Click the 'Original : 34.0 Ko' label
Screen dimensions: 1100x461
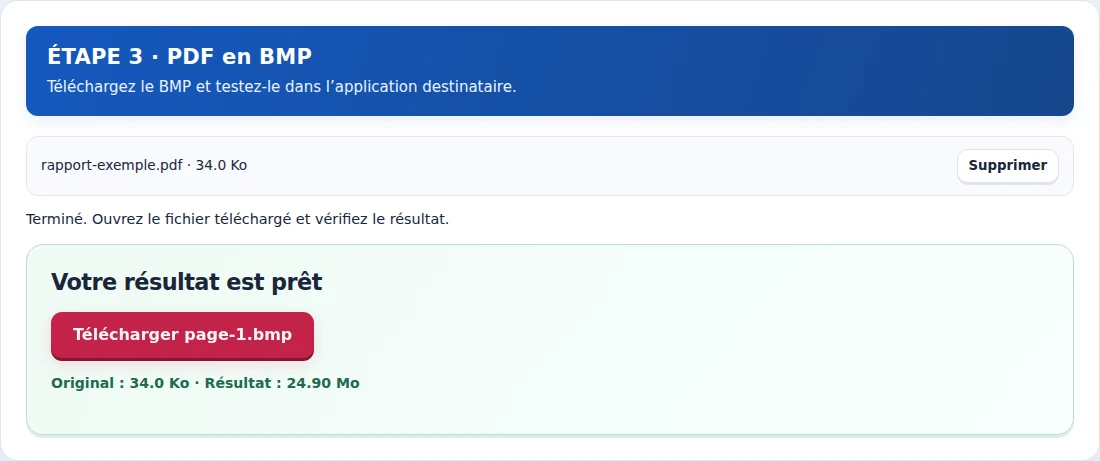click(120, 383)
